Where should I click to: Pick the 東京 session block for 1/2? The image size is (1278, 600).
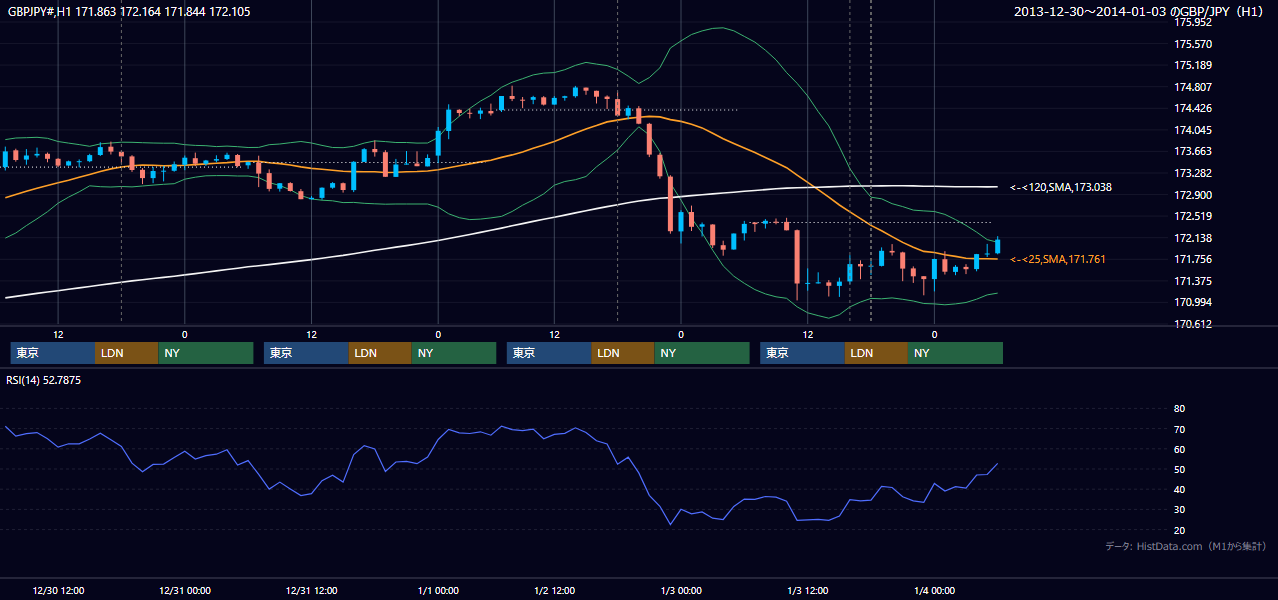549,353
